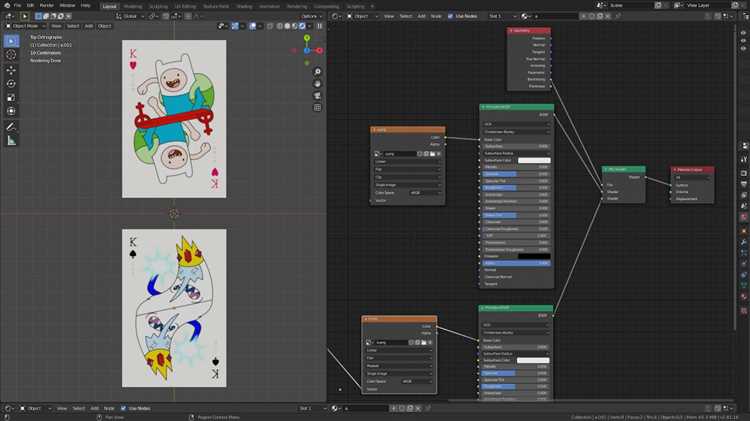Screen dimensions: 750x421
Task: Open Slot 1 dropdown in top node editor
Action: 502,16
